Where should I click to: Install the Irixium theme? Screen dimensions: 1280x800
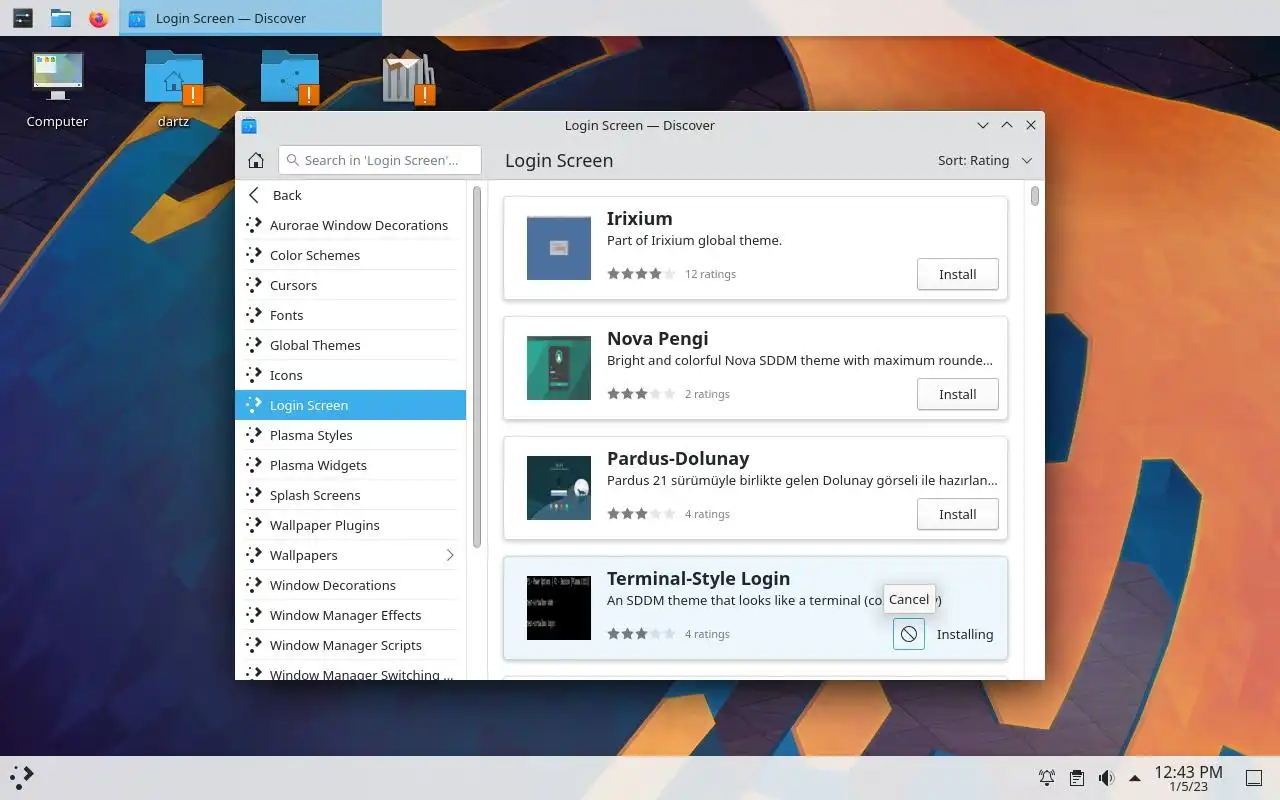point(957,274)
